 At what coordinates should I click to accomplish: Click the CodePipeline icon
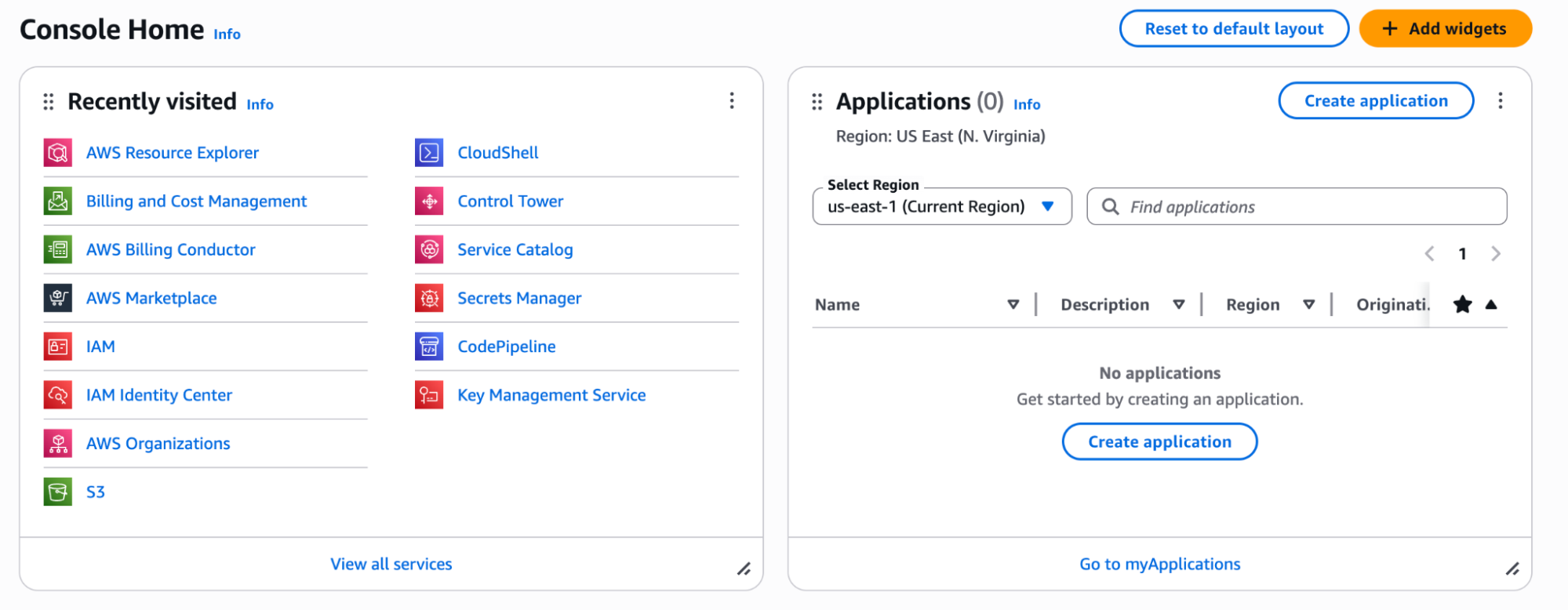point(429,347)
